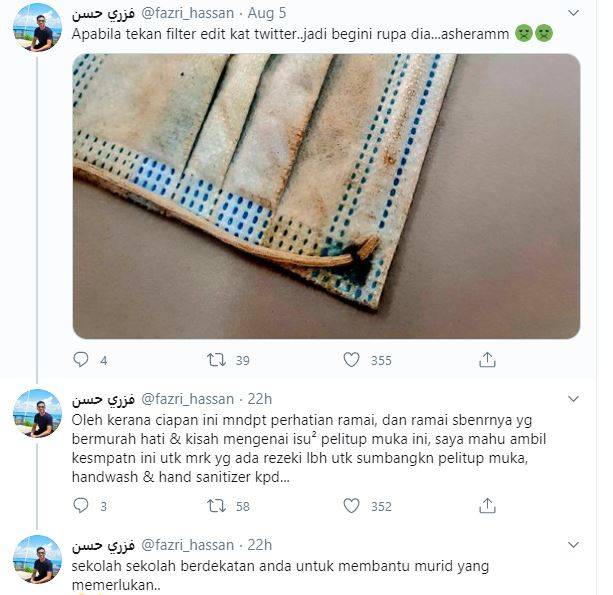Retweet the tweet with 58 retweets

pyautogui.click(x=216, y=506)
